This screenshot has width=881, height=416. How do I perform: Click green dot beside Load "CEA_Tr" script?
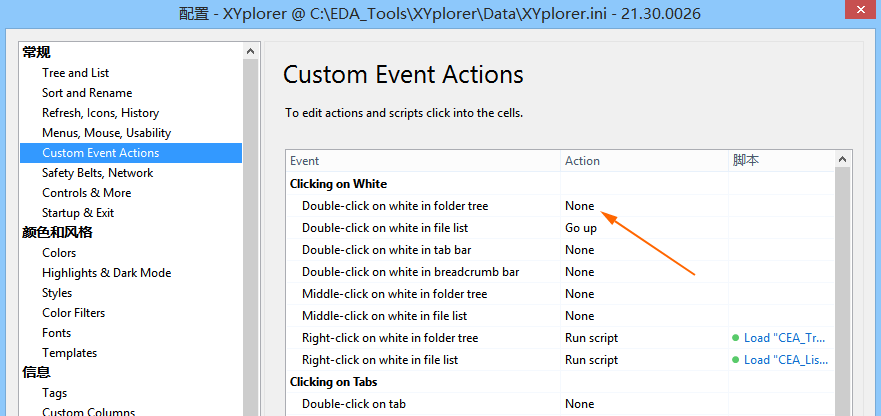click(736, 338)
